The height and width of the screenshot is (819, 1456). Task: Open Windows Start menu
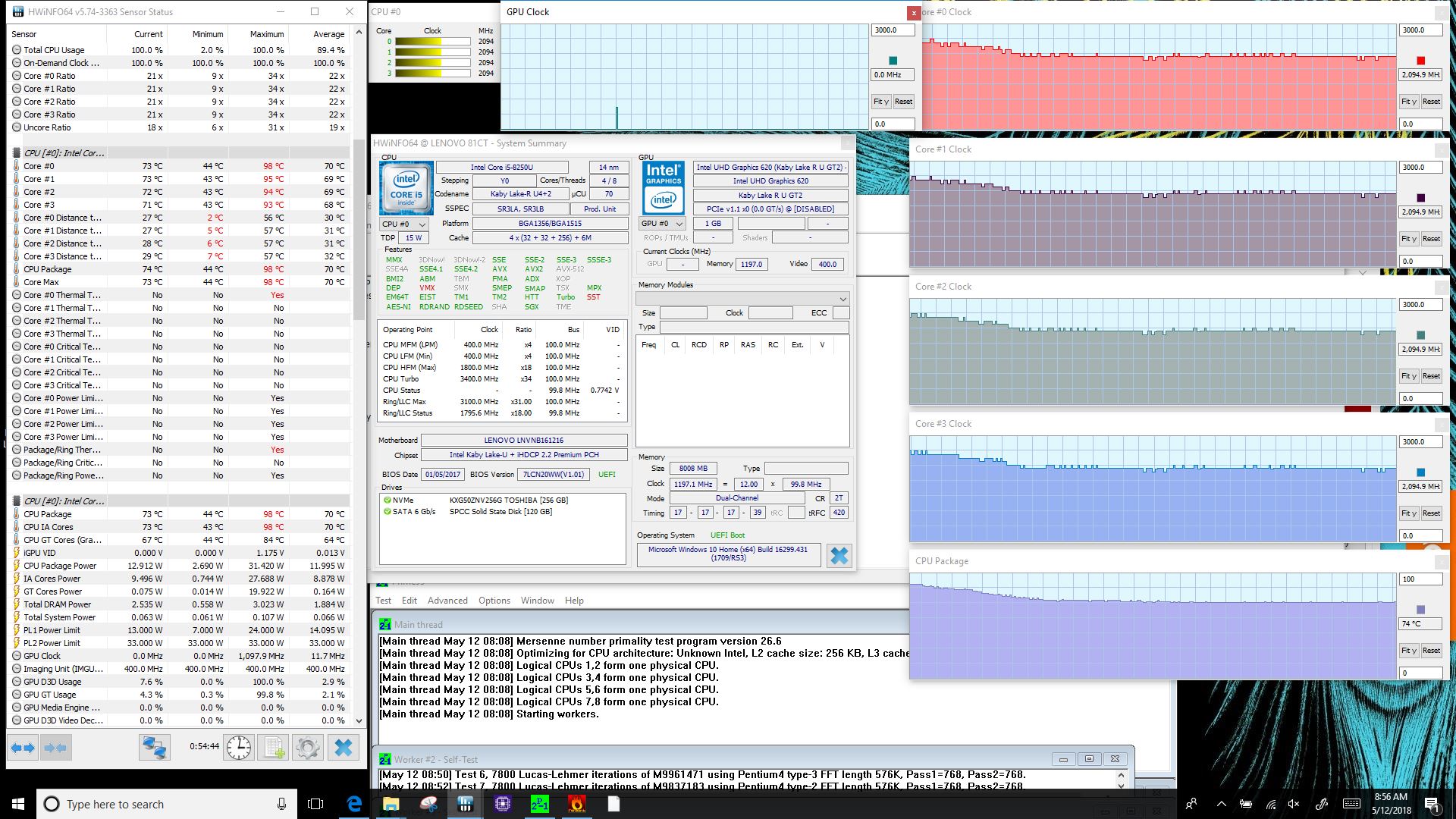[x=18, y=804]
